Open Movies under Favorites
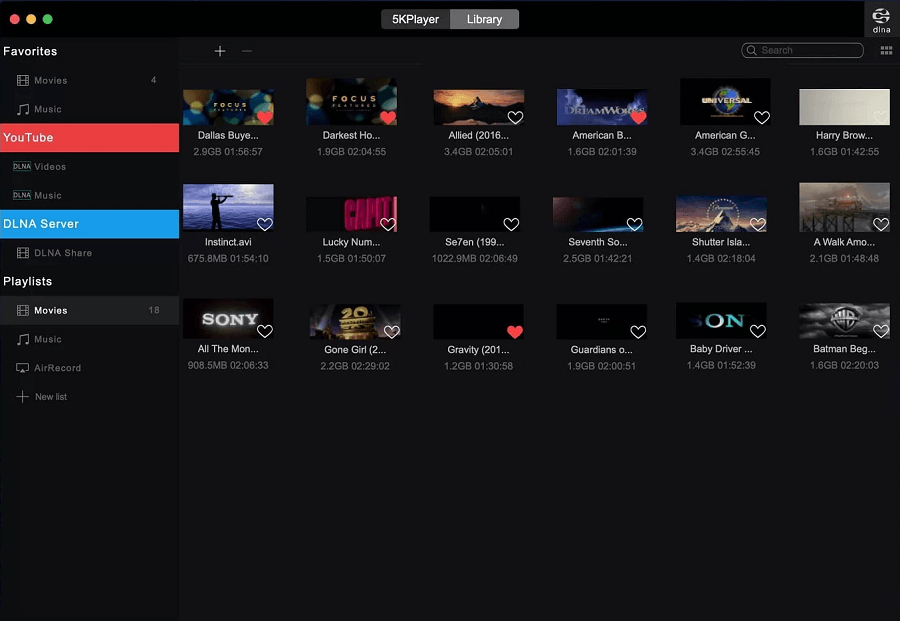Viewport: 900px width, 621px height. (90, 80)
